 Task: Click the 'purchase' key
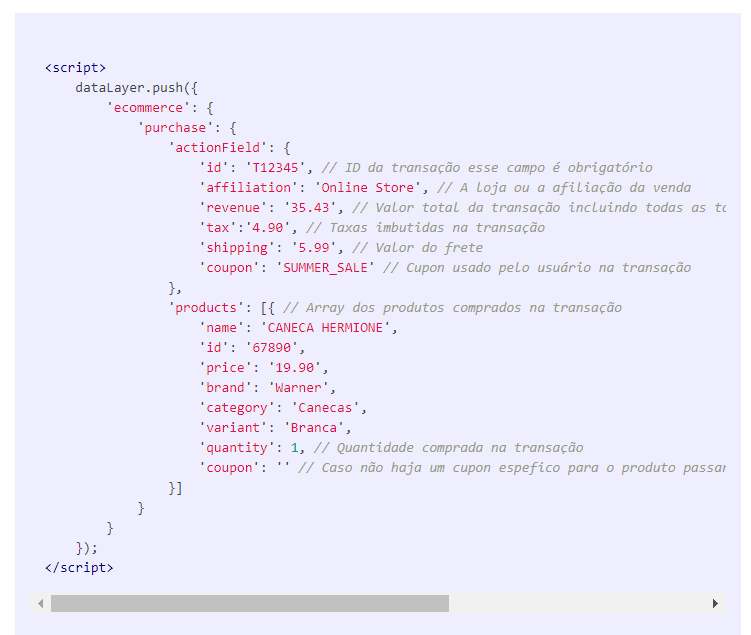175,128
